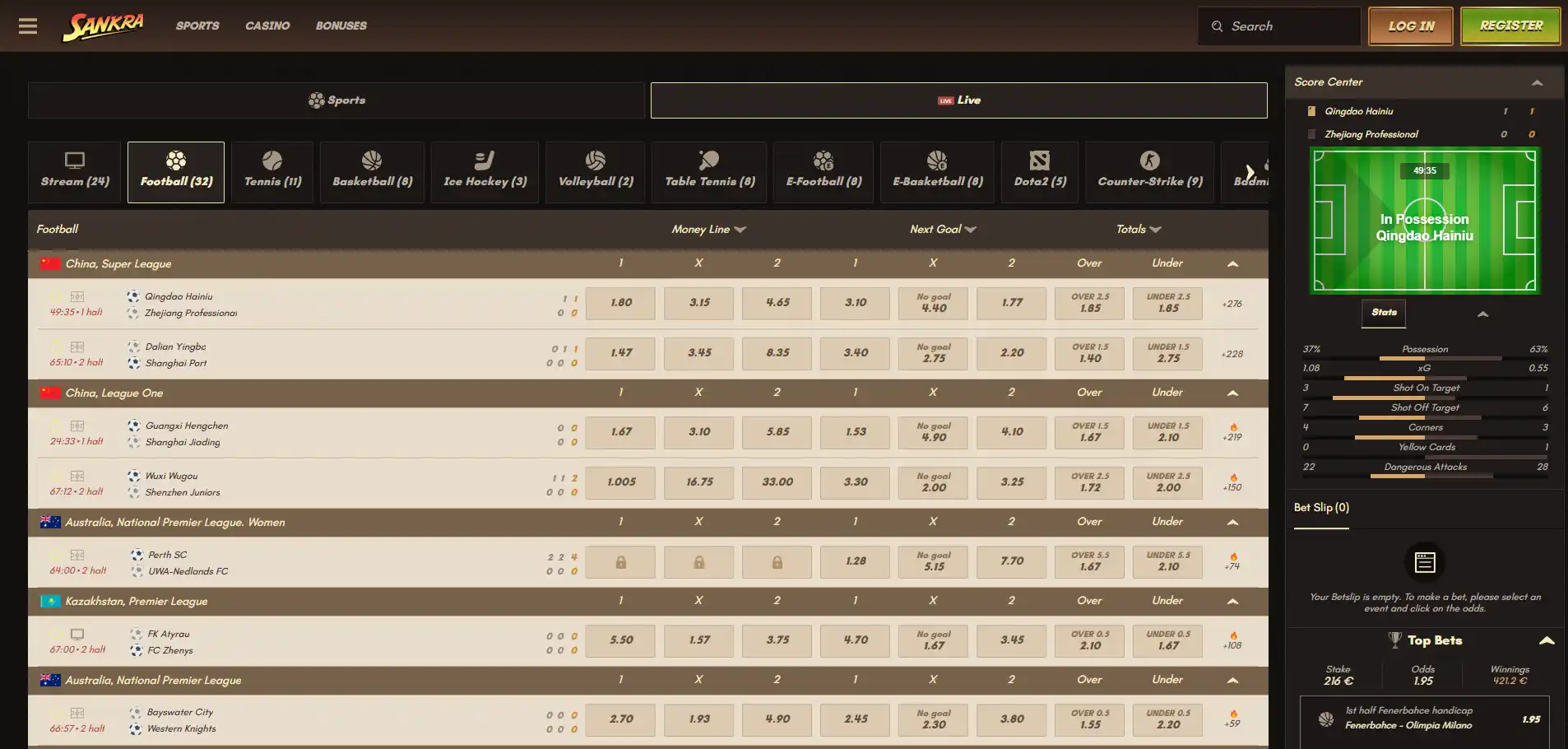Image resolution: width=1568 pixels, height=749 pixels.
Task: Show more sports with the right arrow
Action: point(1250,173)
